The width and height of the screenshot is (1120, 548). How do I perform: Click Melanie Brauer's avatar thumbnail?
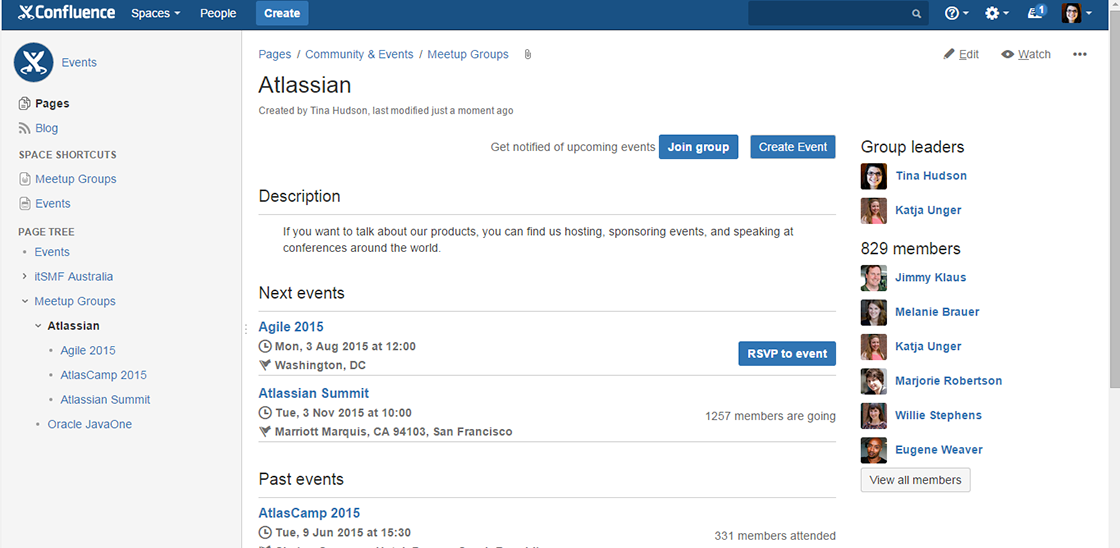[x=874, y=312]
